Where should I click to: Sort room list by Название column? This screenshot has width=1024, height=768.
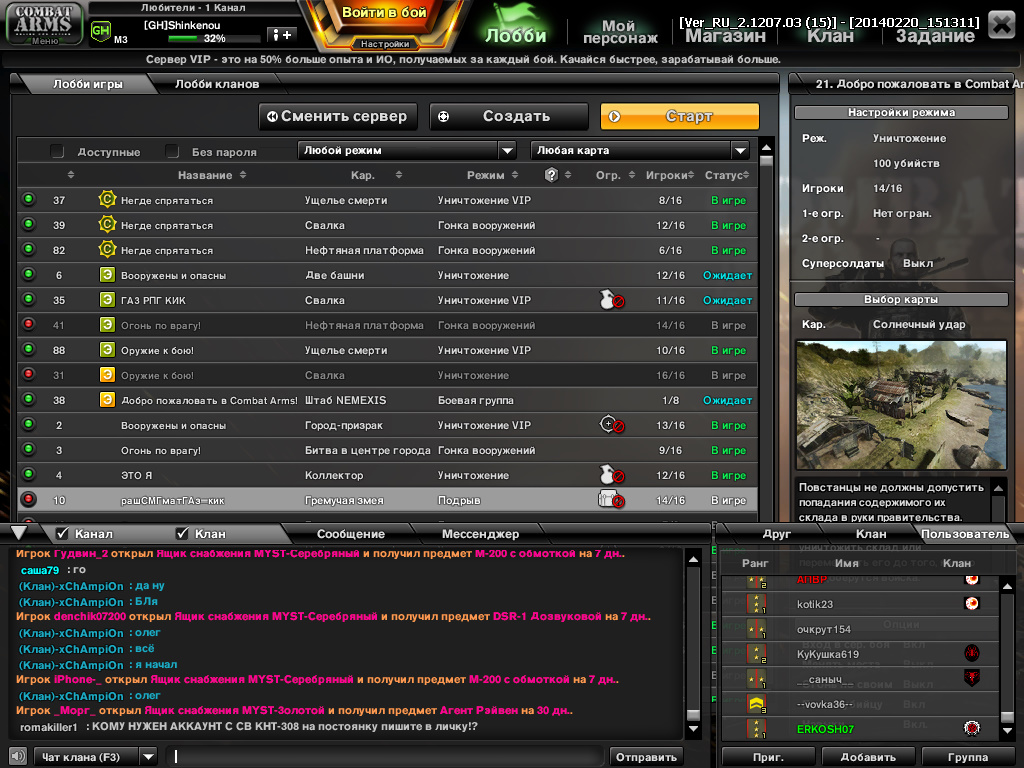pyautogui.click(x=212, y=175)
